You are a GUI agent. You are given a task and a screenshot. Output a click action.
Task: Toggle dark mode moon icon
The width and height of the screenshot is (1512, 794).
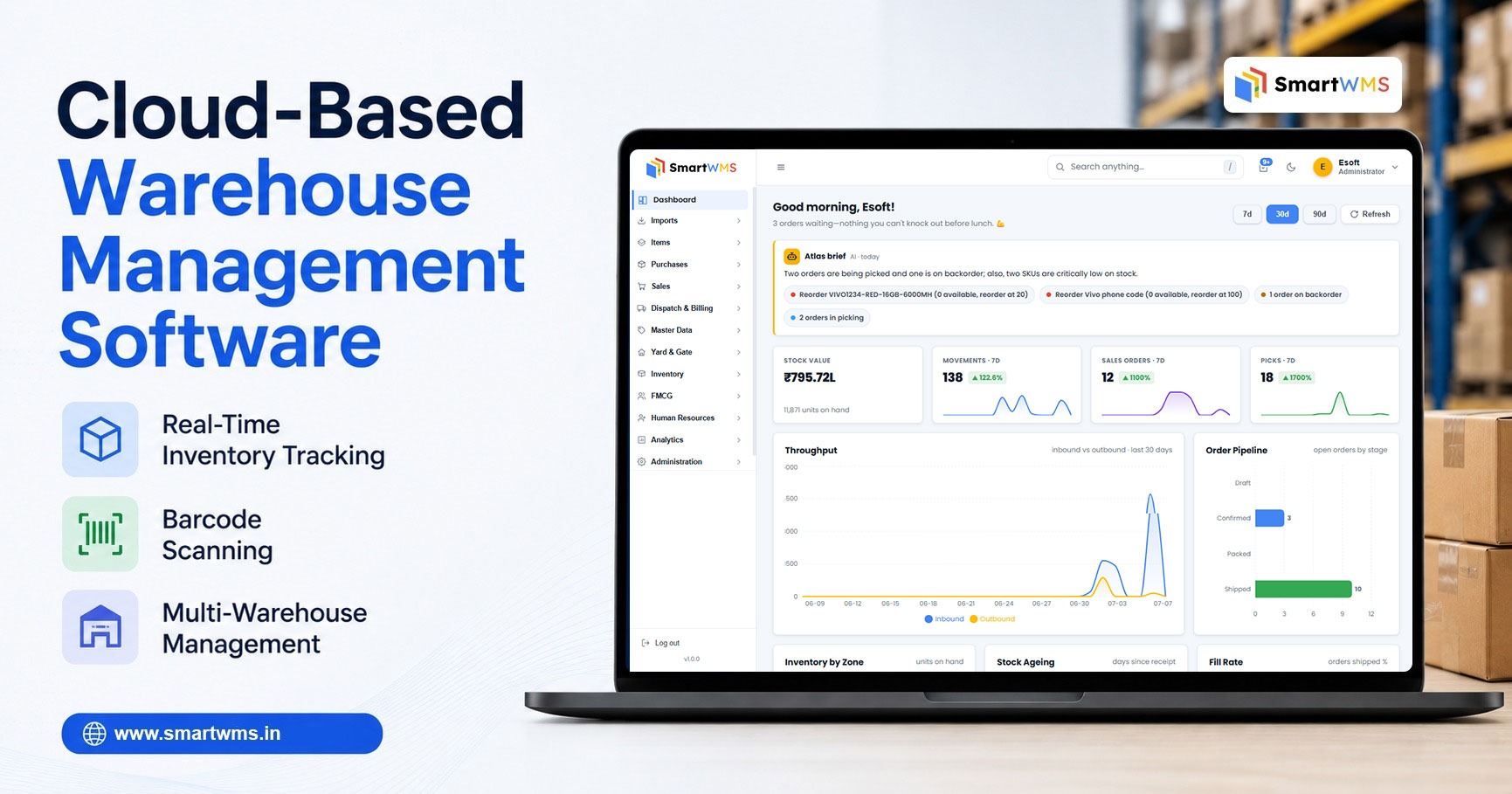(1291, 167)
